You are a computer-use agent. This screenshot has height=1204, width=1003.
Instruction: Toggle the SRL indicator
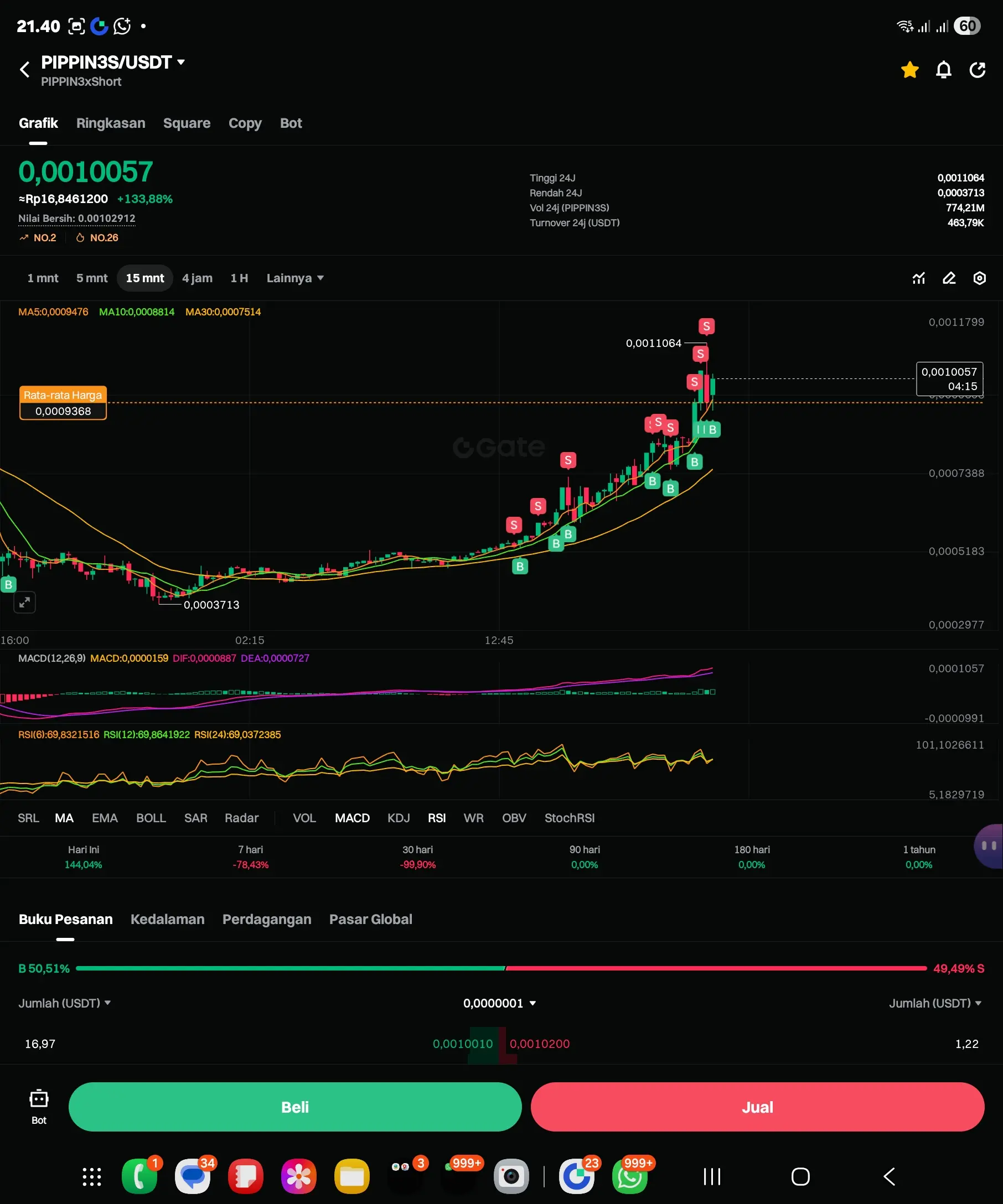[x=29, y=818]
